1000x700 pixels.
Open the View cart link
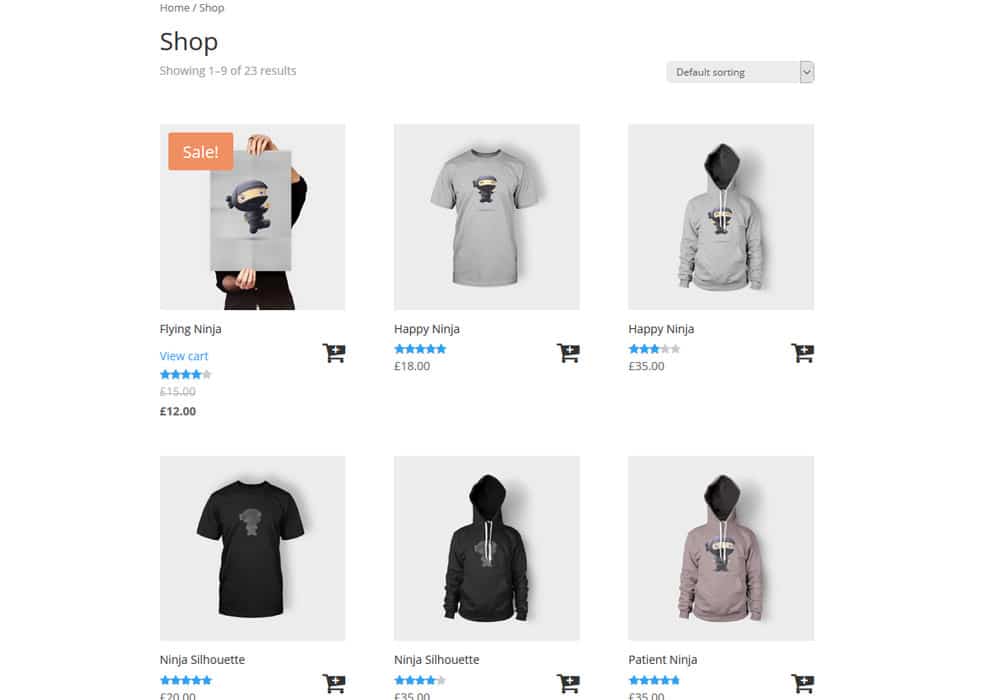pos(184,356)
